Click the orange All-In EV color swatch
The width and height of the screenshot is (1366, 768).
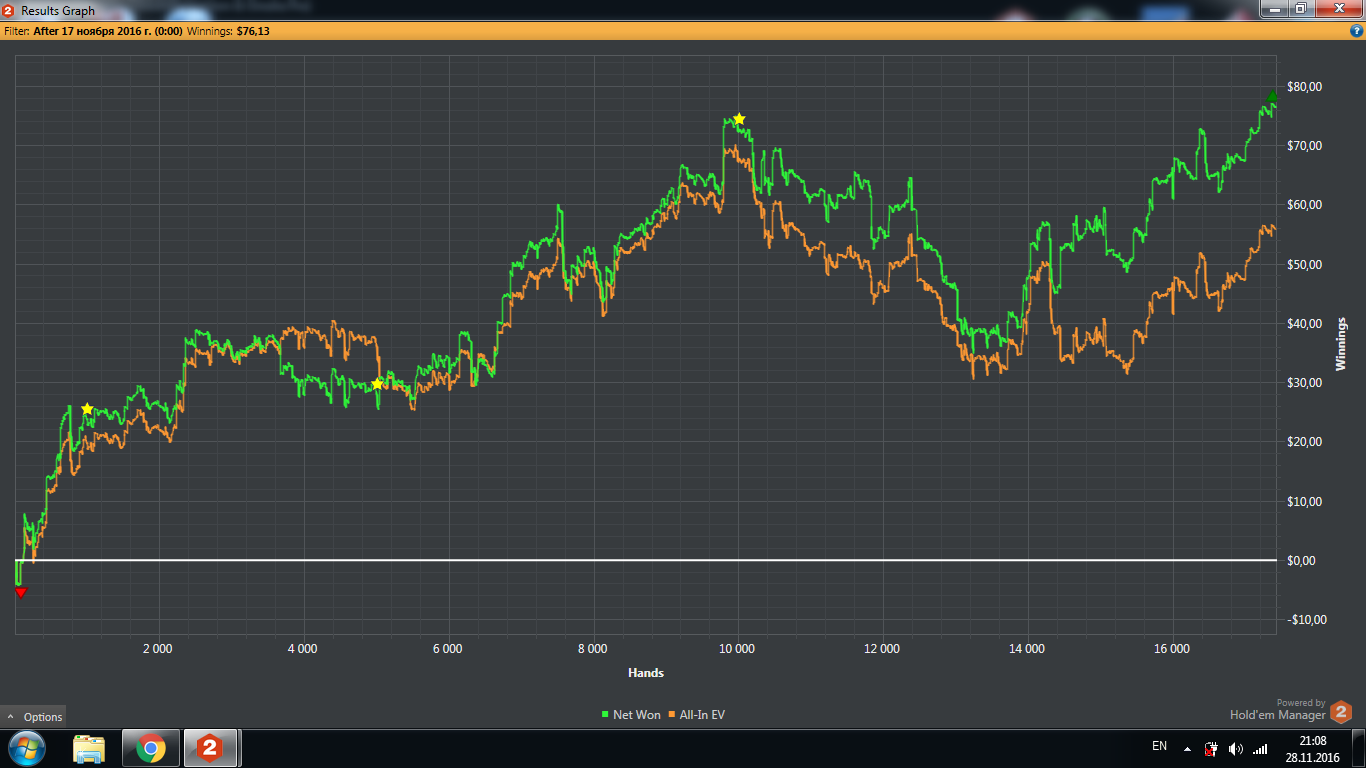671,715
